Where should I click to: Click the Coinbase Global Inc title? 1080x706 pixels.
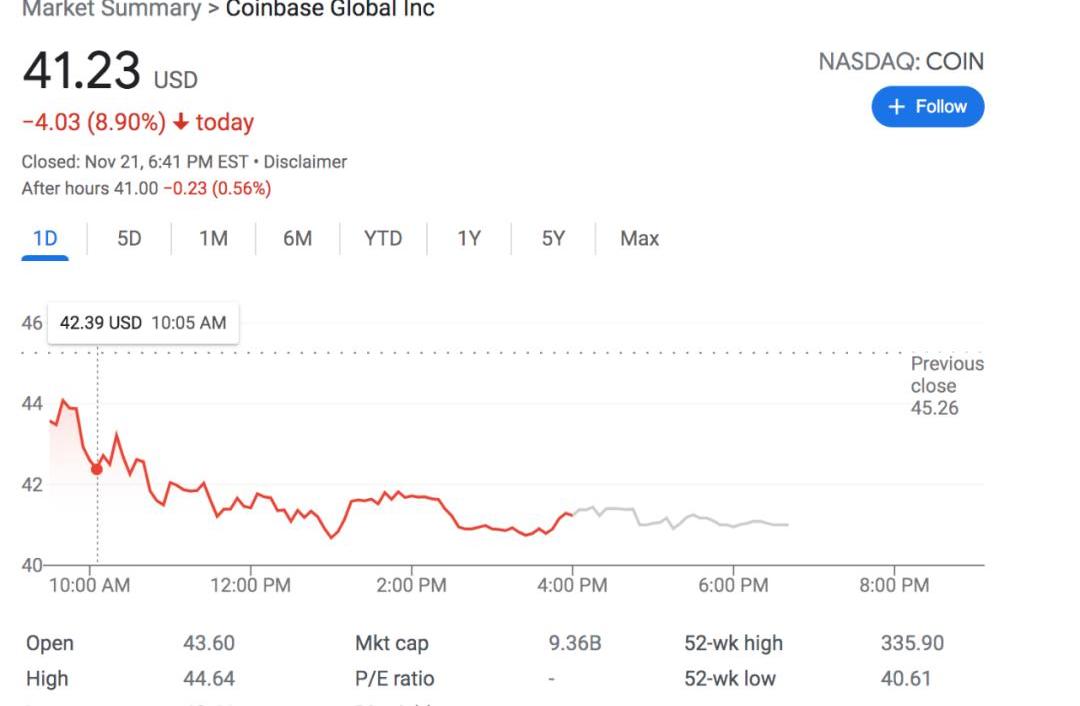click(x=330, y=9)
